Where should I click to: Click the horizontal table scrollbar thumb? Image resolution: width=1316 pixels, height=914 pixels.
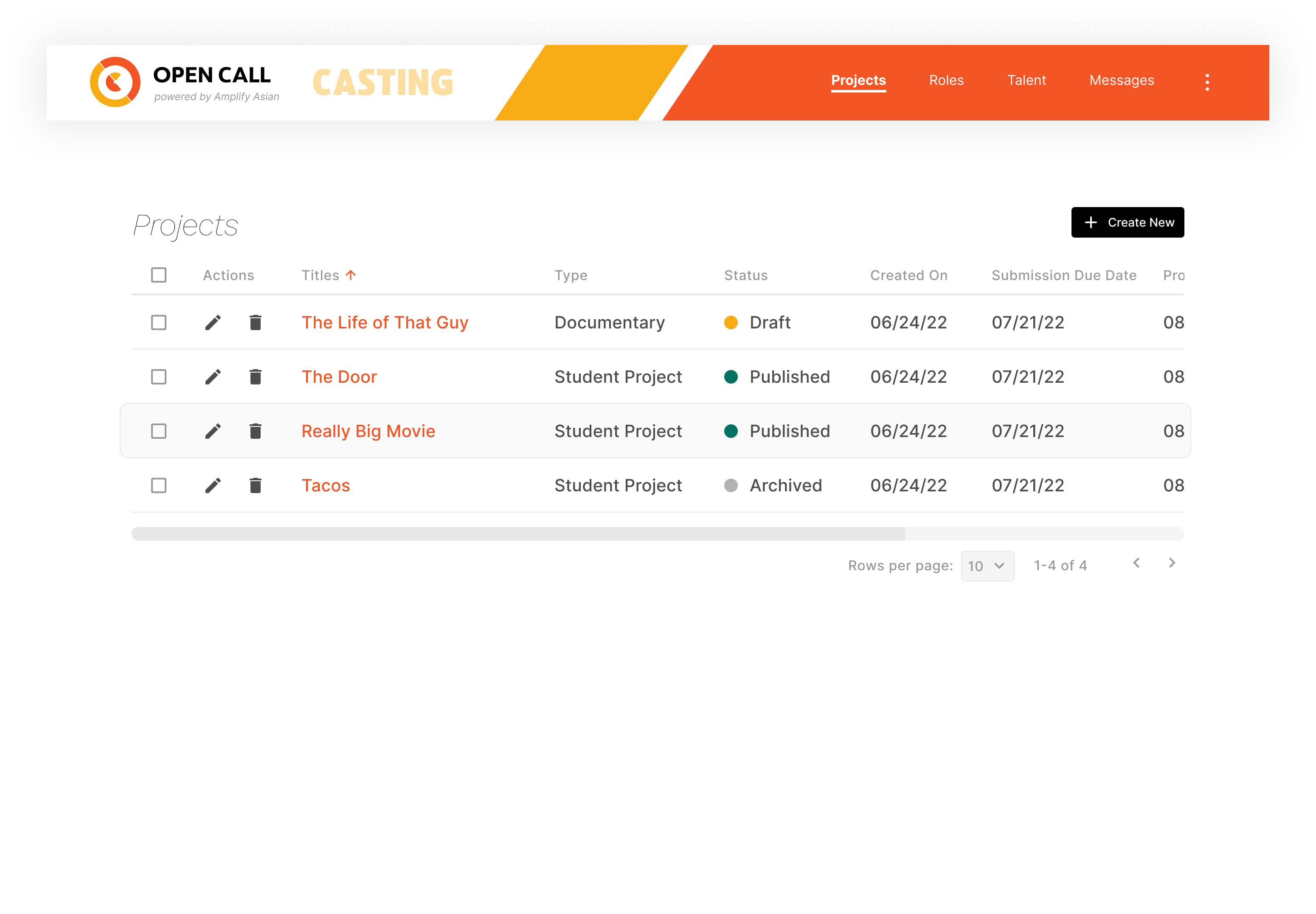(x=518, y=534)
